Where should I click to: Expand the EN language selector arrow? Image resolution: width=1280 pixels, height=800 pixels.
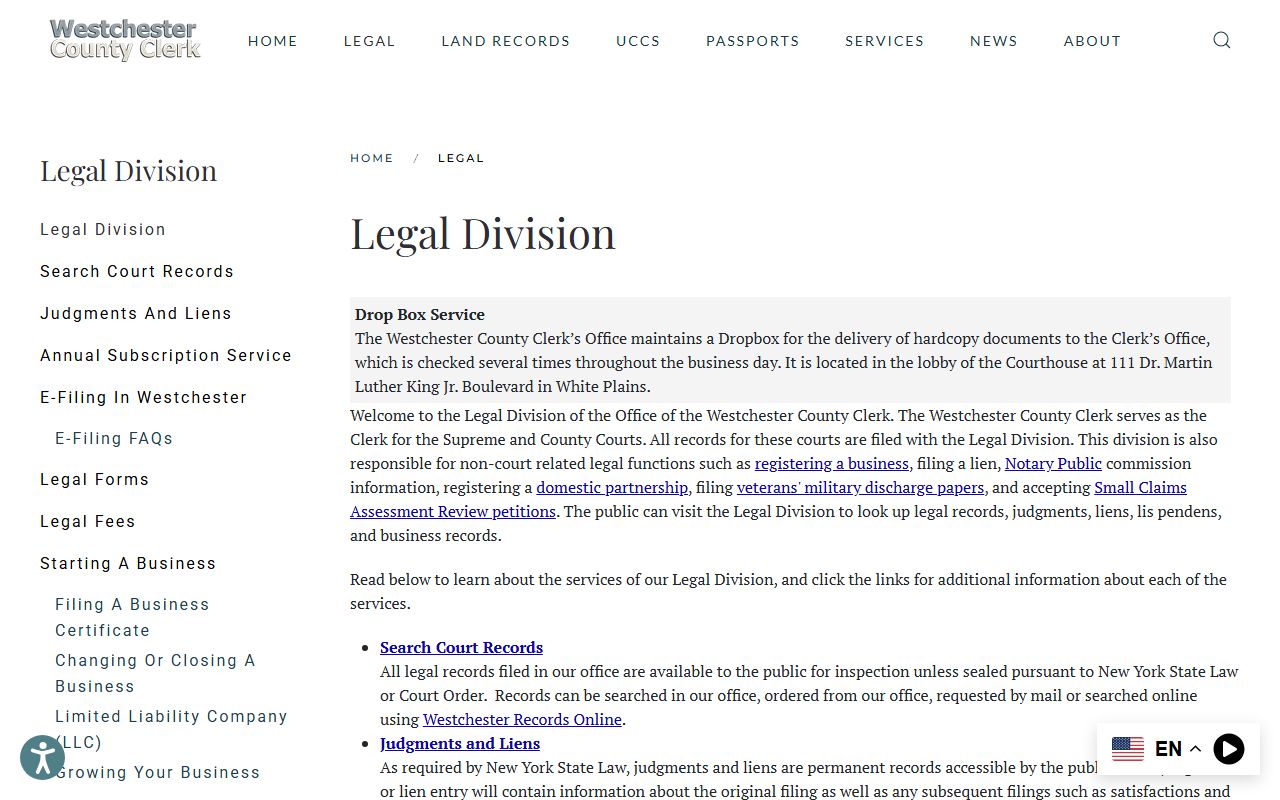pos(1195,749)
